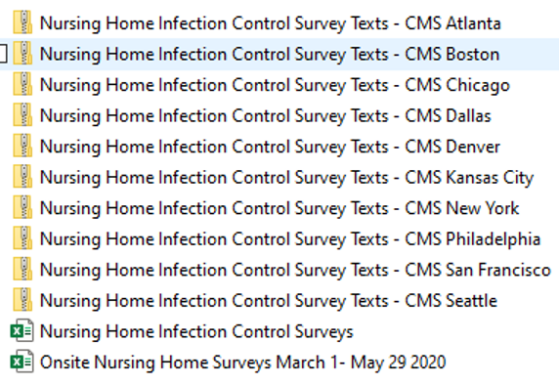Click the zip icon beside CMS Dallas
The height and width of the screenshot is (385, 559).
coord(22,115)
